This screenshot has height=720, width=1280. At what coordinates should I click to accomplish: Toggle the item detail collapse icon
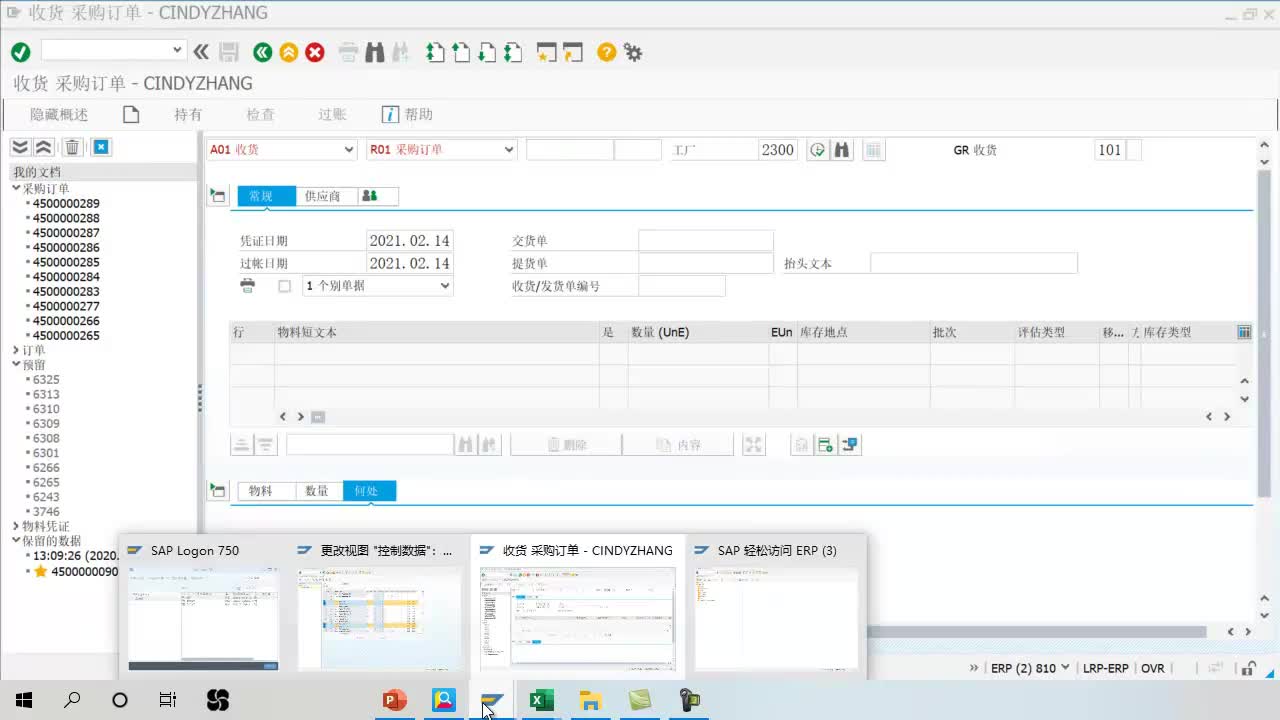[x=217, y=491]
